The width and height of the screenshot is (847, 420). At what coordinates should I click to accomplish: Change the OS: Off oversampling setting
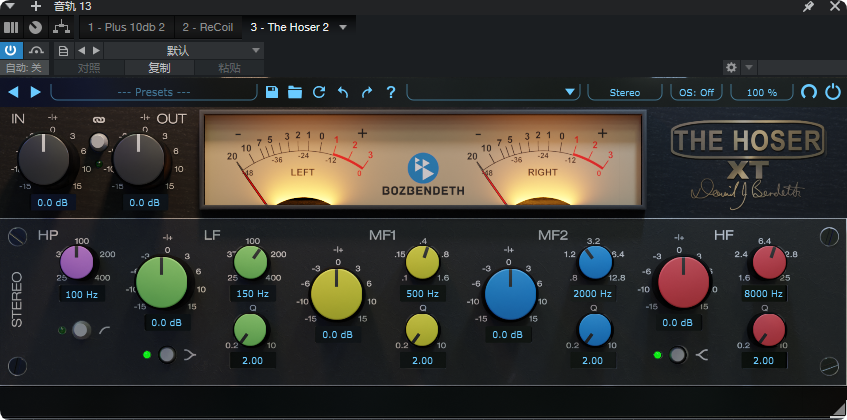[x=696, y=92]
